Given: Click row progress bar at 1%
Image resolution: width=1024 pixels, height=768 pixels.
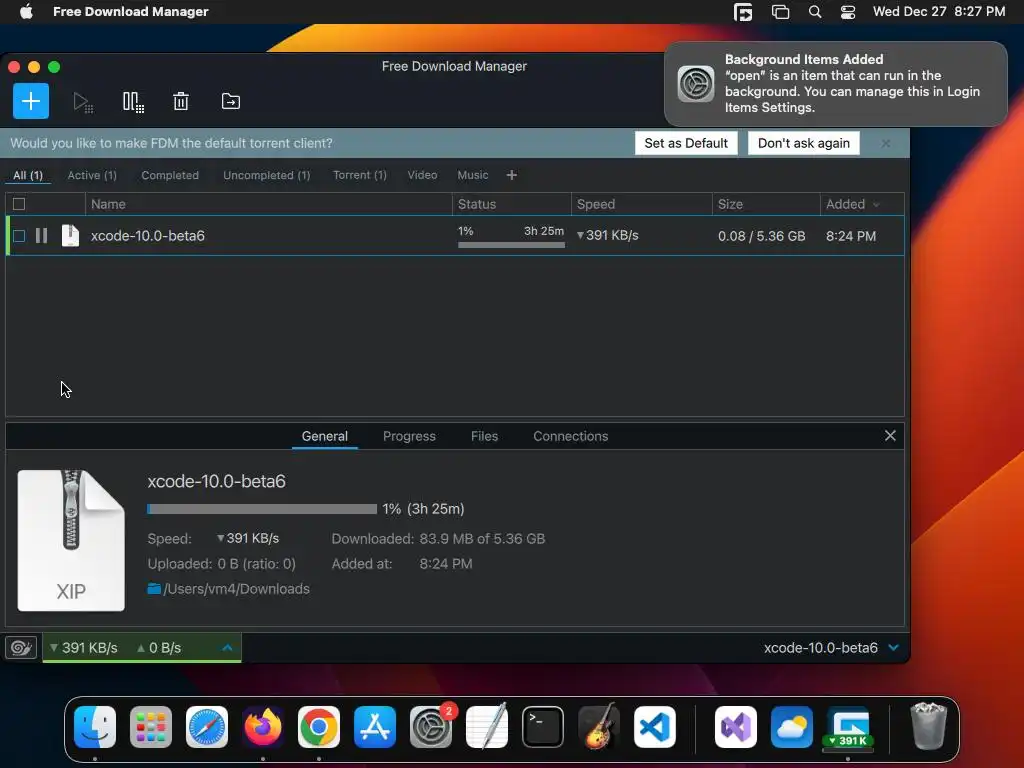Looking at the screenshot, I should [511, 245].
